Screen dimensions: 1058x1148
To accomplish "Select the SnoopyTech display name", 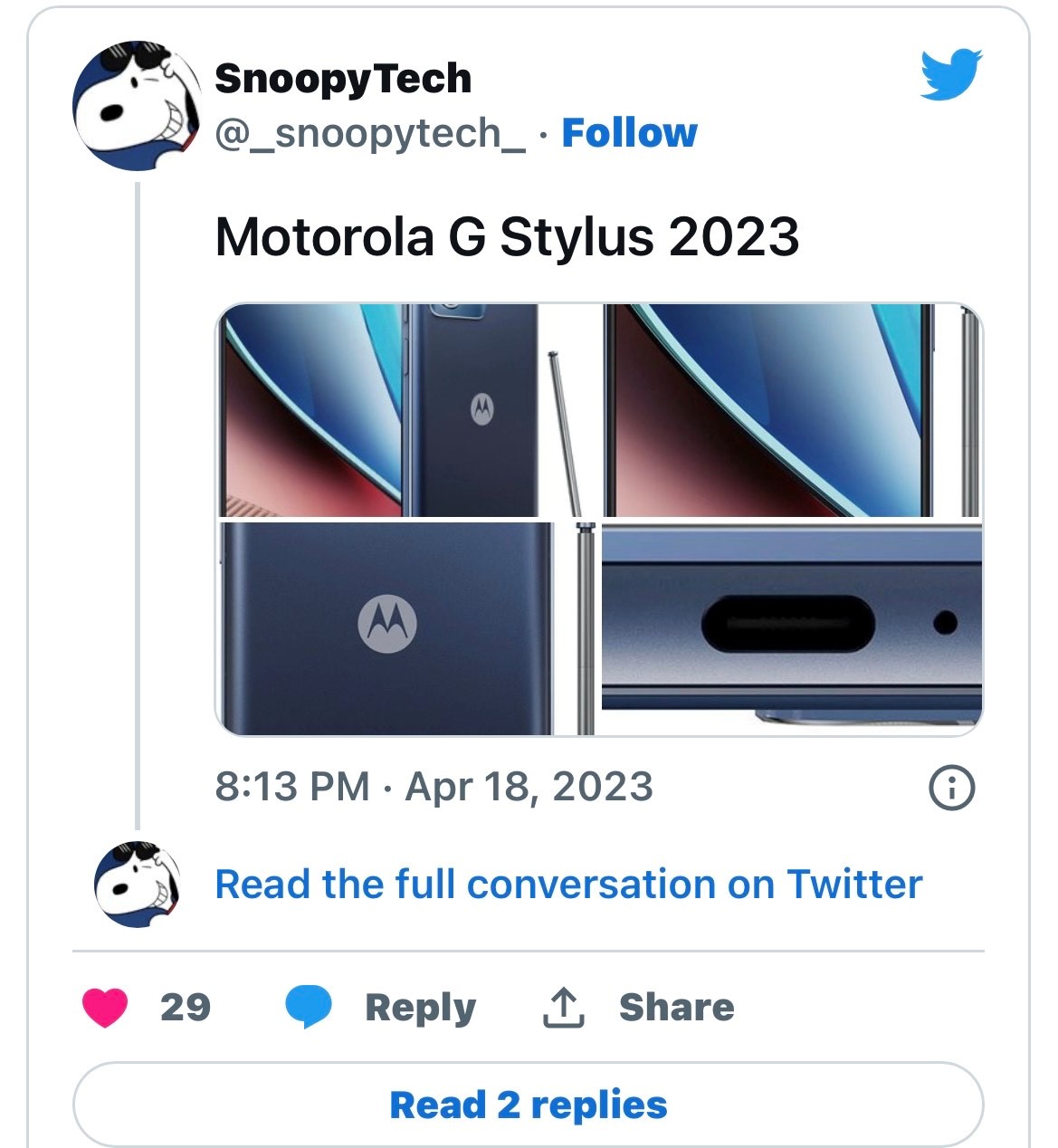I will click(x=342, y=78).
